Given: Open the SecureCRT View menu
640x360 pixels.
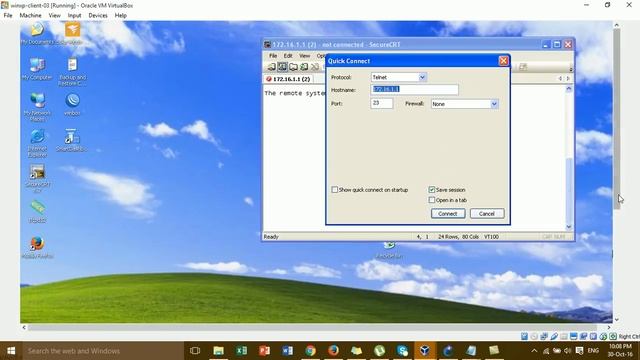Looking at the screenshot, I should point(304,56).
